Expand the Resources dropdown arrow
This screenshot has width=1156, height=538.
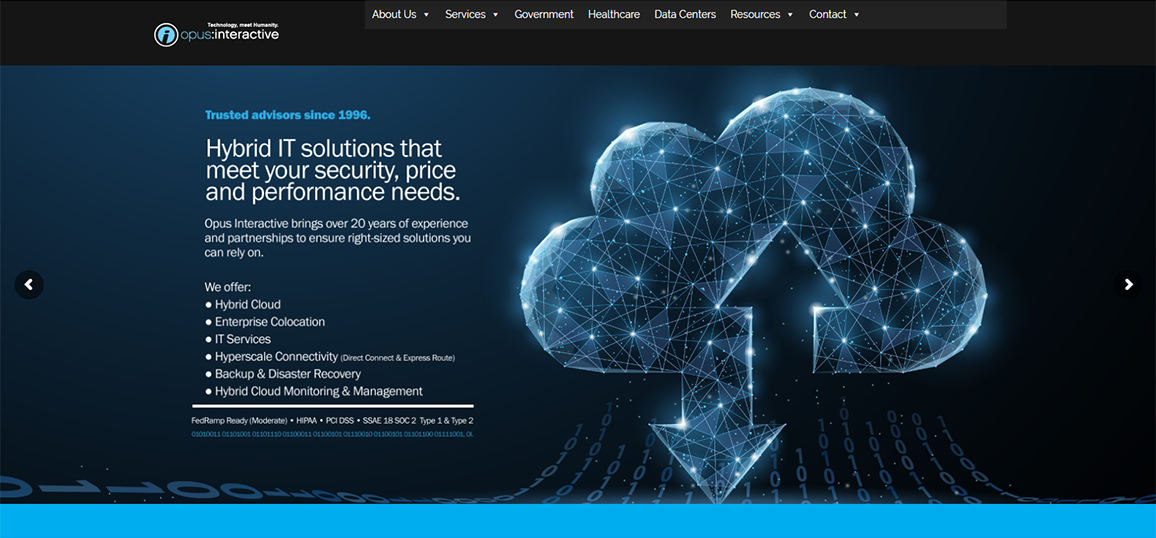click(790, 15)
